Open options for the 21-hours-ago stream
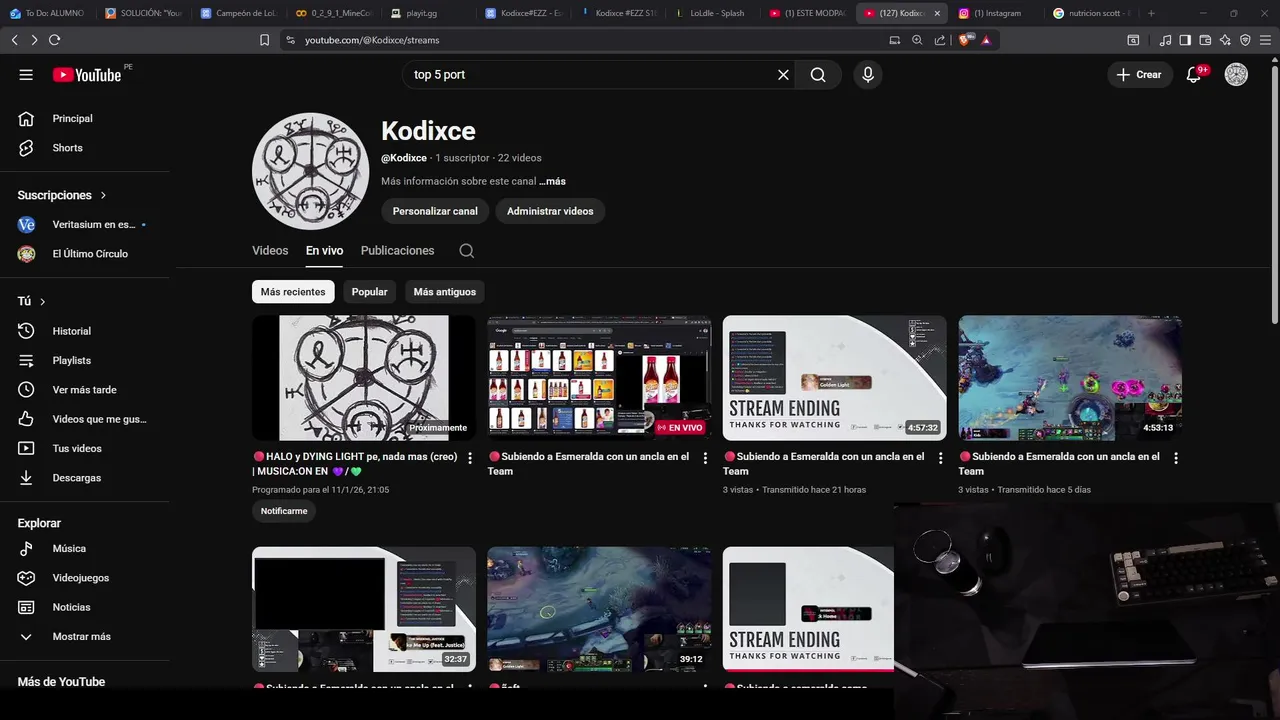The width and height of the screenshot is (1280, 720). (940, 458)
